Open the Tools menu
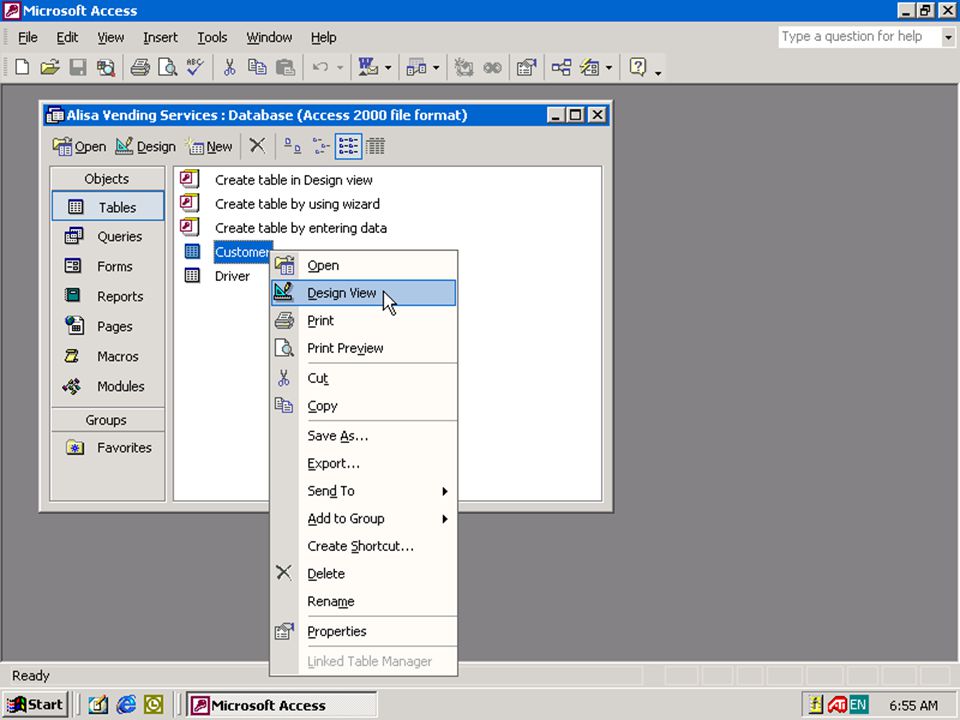The width and height of the screenshot is (960, 720). coord(212,37)
